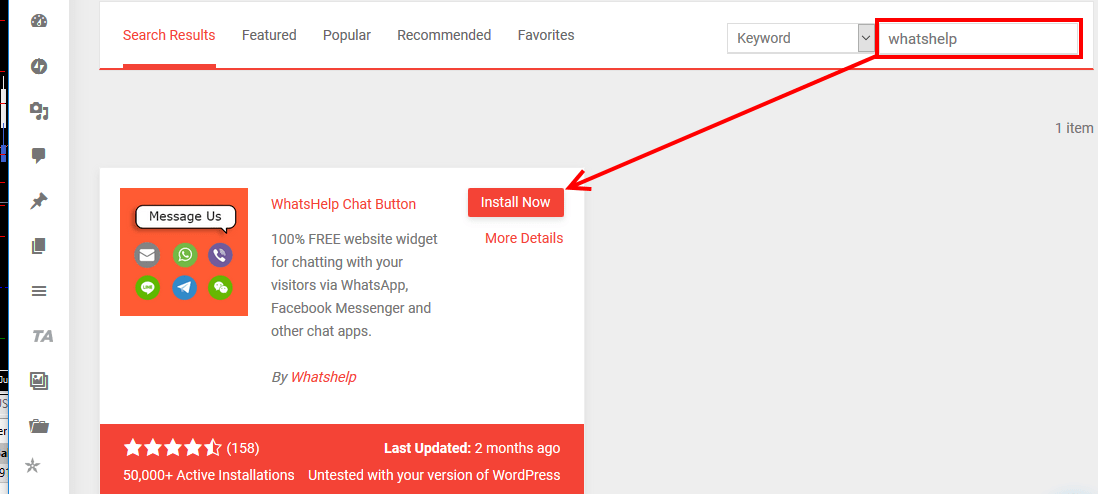The width and height of the screenshot is (1098, 494).
Task: Open the Dashboard palette icon in sidebar
Action: pos(39,21)
